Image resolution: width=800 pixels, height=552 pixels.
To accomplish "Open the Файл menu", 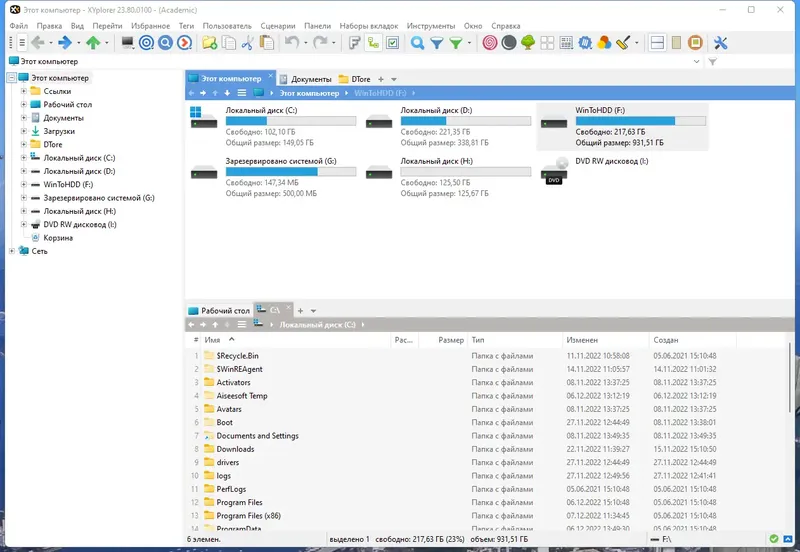I will [x=19, y=26].
